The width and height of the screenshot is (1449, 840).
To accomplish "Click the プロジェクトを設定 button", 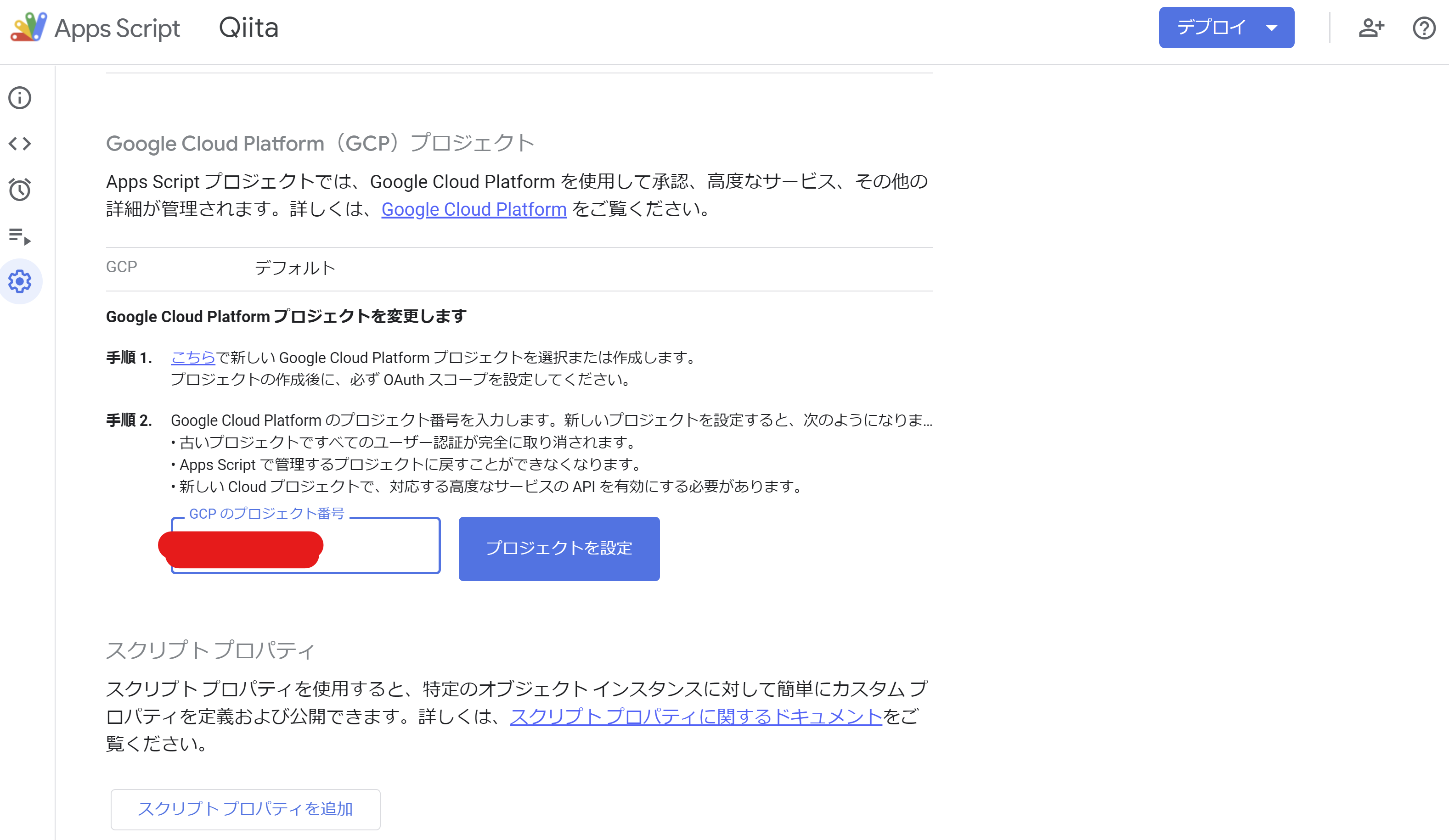I will [558, 548].
